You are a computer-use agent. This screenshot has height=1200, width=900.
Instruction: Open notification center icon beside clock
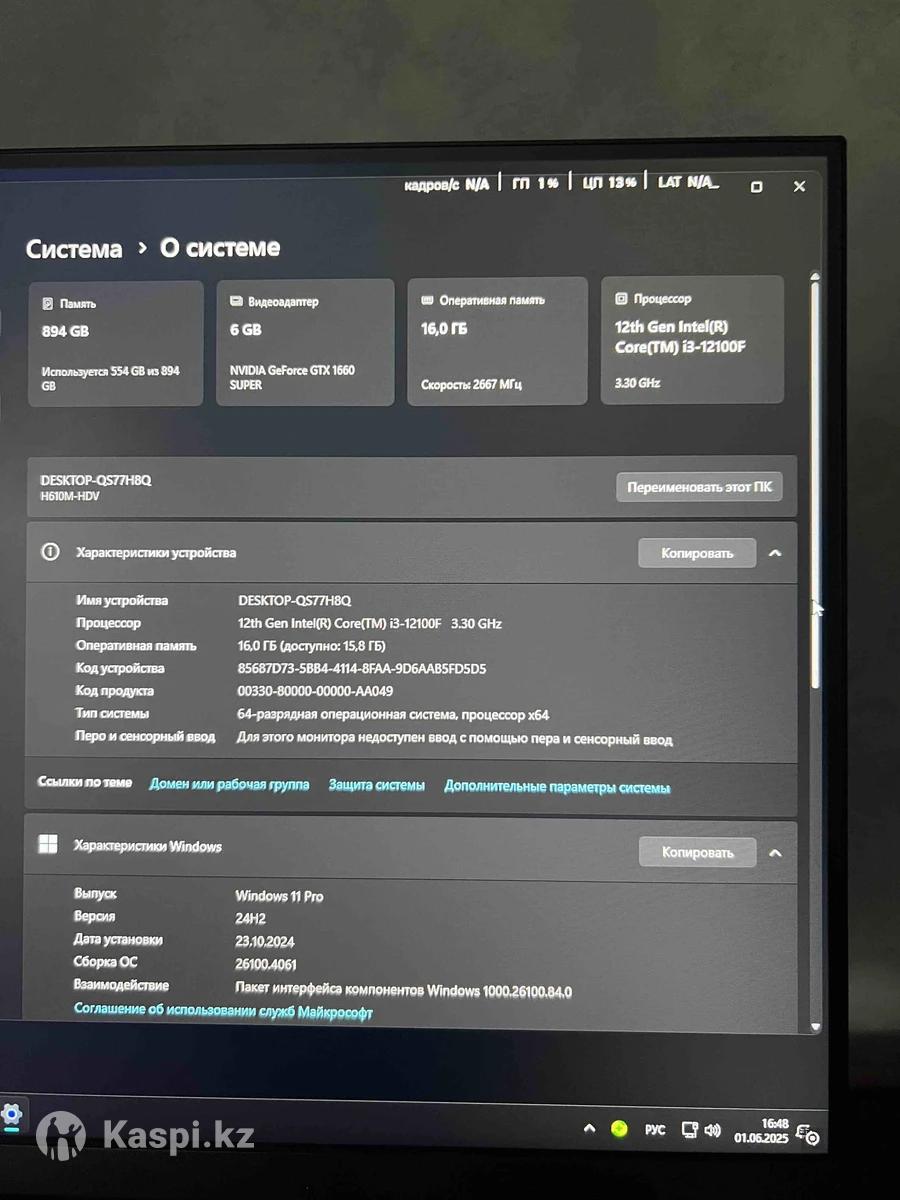[810, 1133]
